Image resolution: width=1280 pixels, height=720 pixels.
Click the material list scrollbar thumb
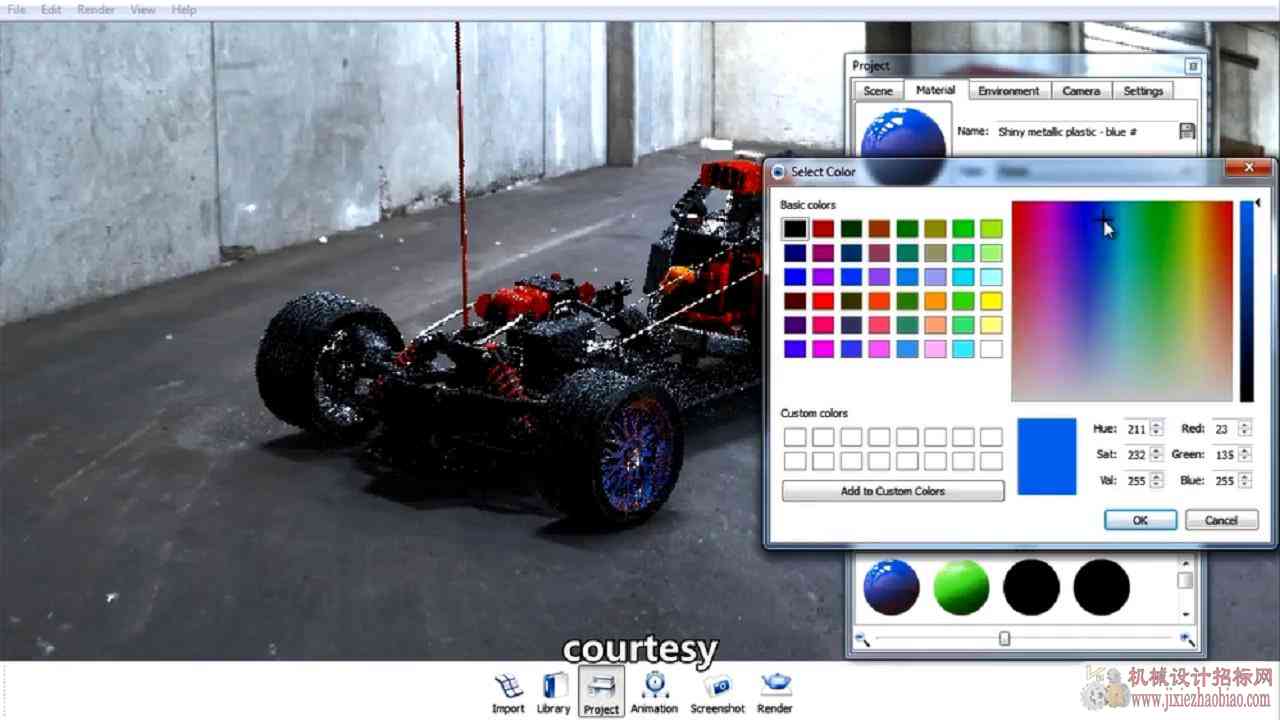coord(1186,580)
